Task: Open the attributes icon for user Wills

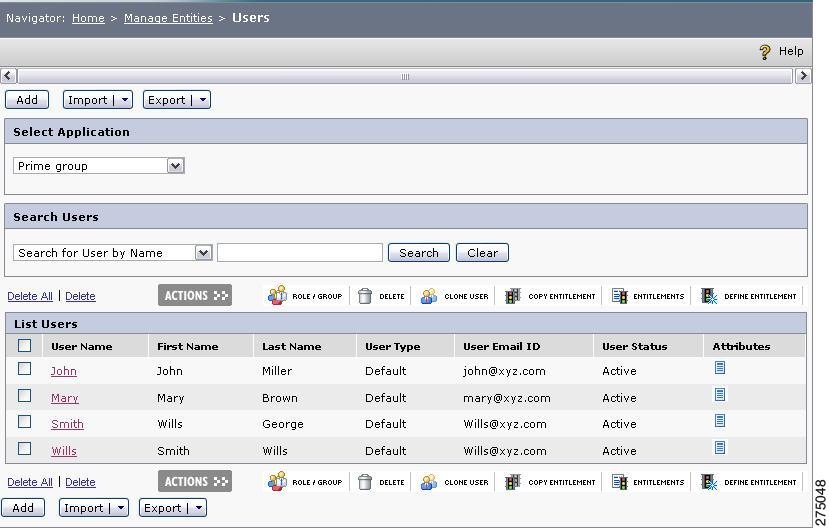Action: 720,448
